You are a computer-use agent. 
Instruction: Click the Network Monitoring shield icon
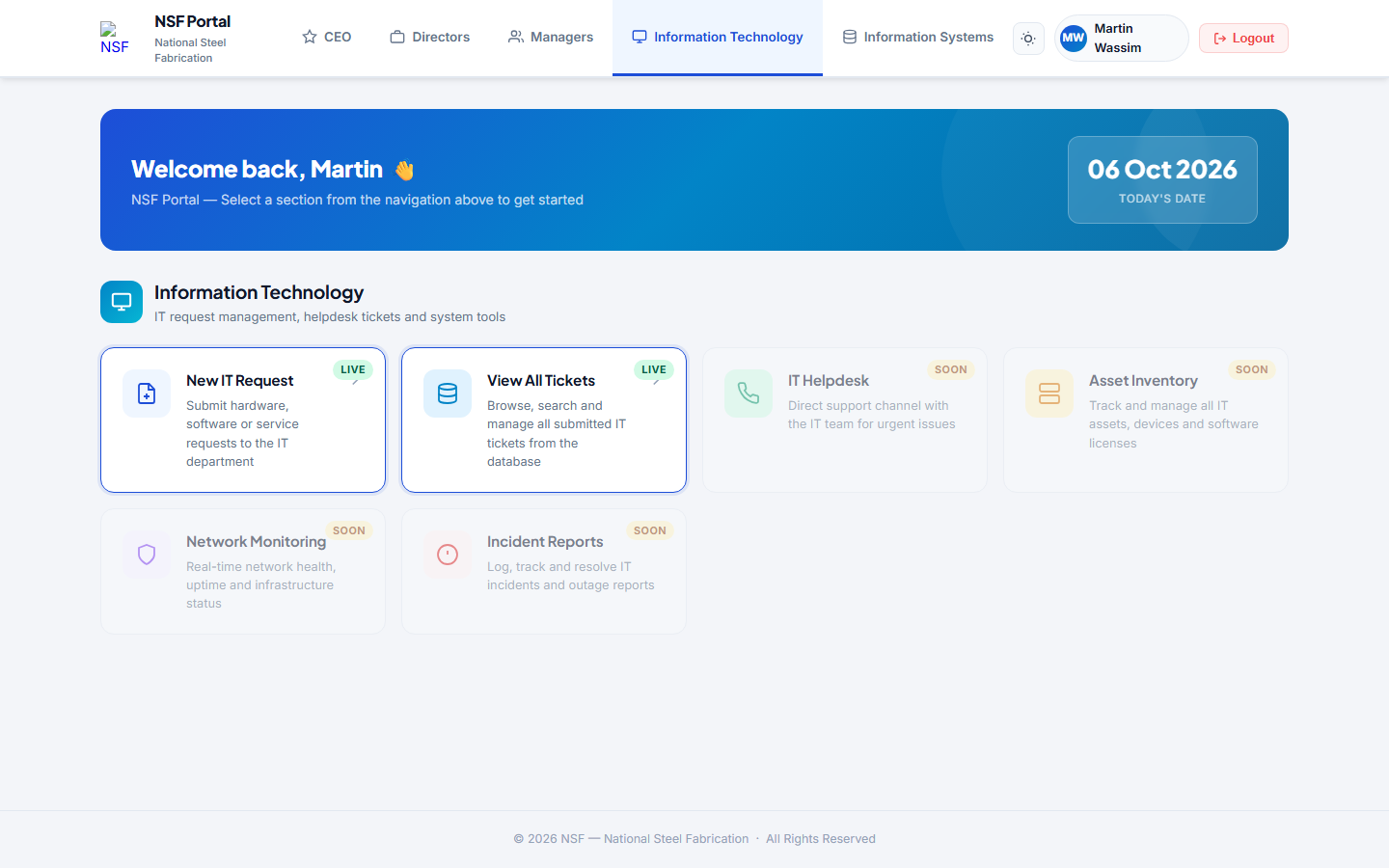click(x=147, y=555)
